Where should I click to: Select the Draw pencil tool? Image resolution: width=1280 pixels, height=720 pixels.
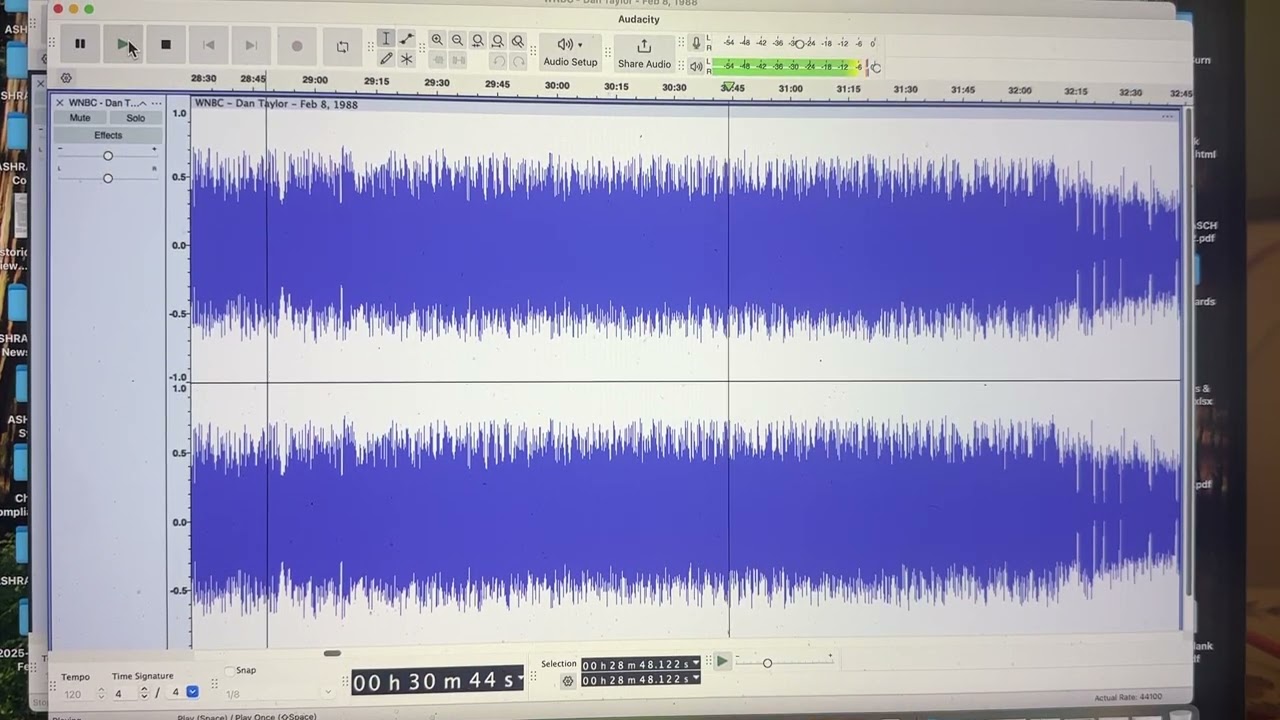(x=386, y=59)
